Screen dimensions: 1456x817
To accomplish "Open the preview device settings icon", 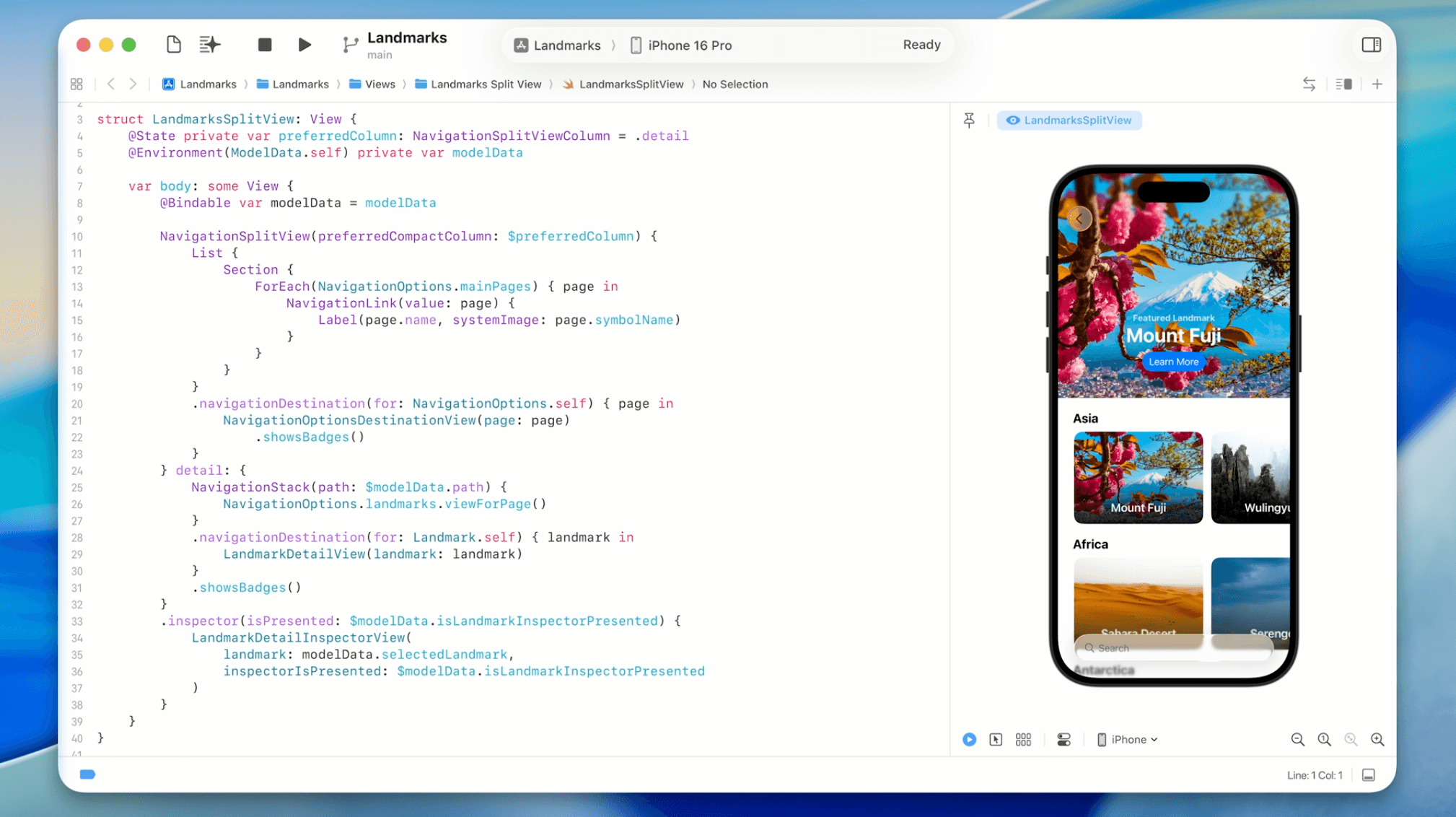I will [1064, 739].
